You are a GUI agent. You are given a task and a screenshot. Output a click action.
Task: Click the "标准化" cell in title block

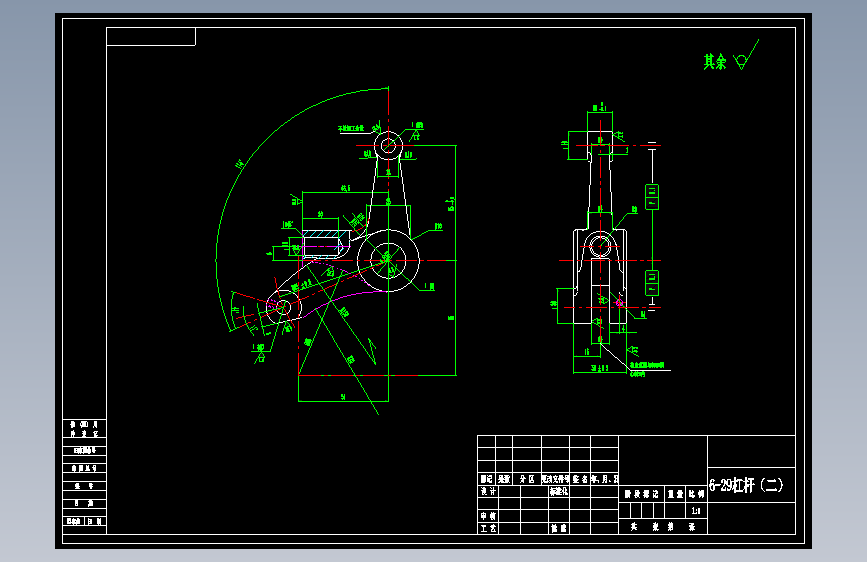(558, 491)
